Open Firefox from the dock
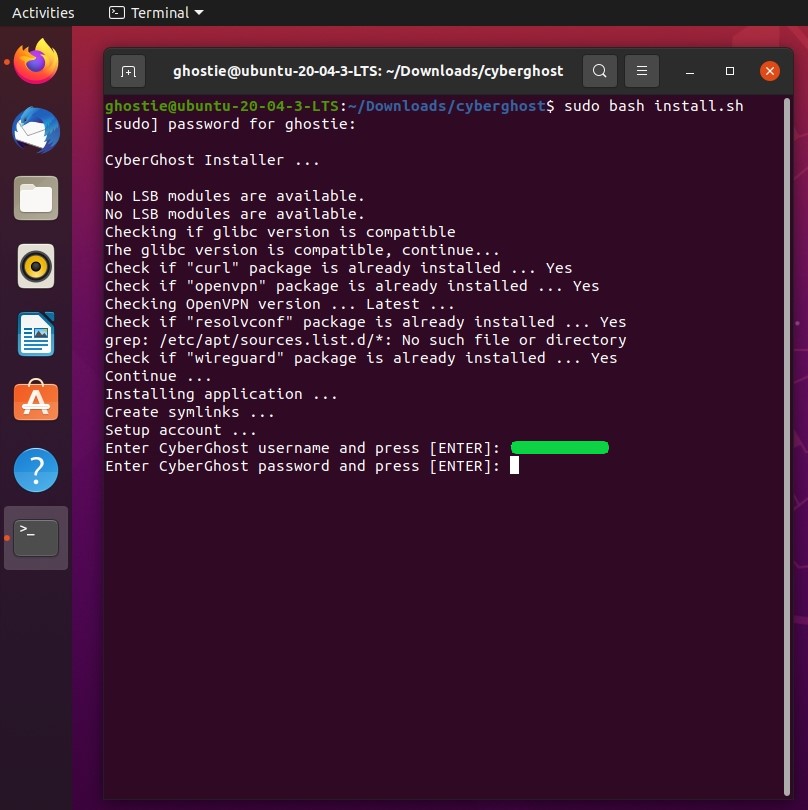 36,61
